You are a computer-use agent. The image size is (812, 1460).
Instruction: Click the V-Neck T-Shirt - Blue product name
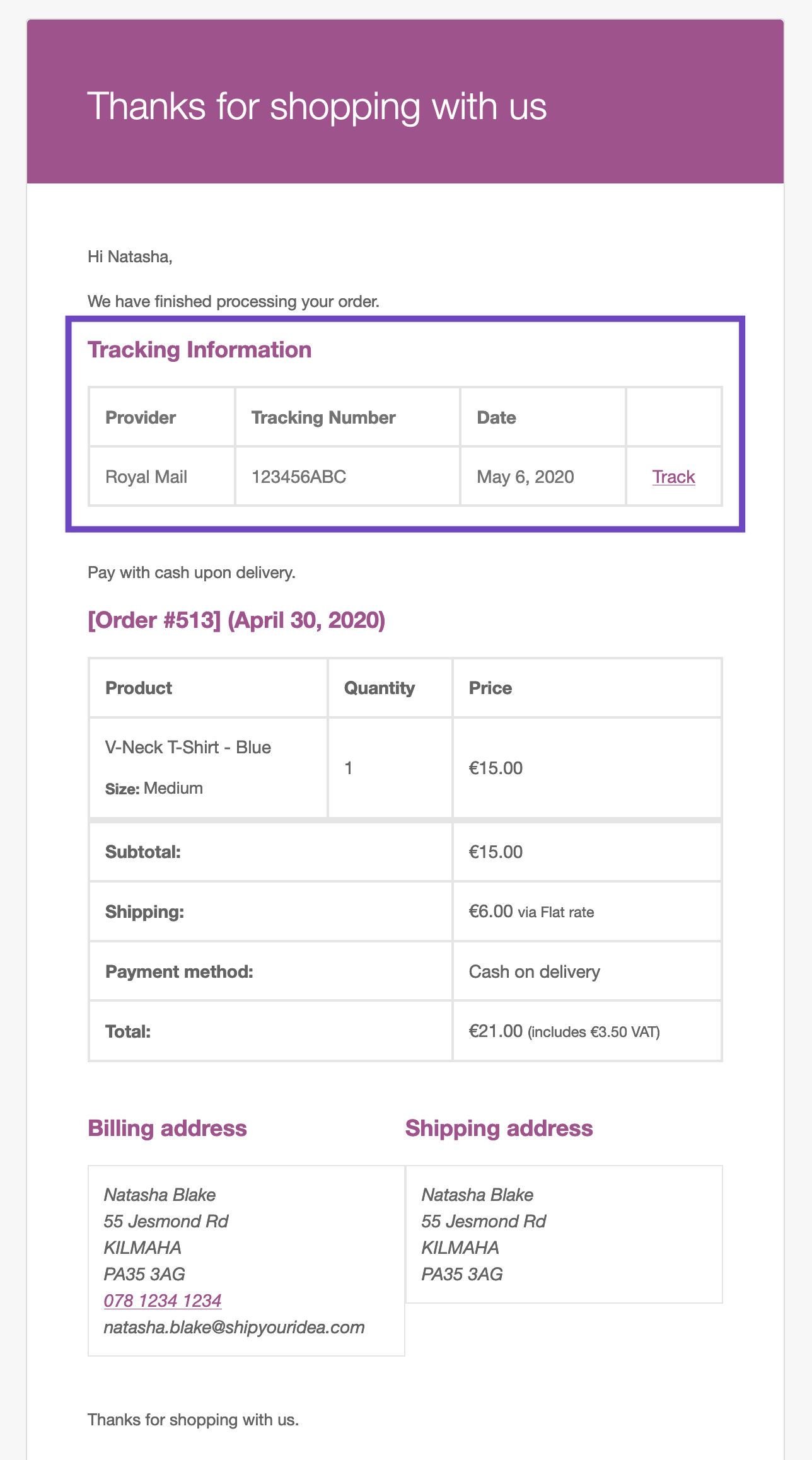tap(188, 747)
